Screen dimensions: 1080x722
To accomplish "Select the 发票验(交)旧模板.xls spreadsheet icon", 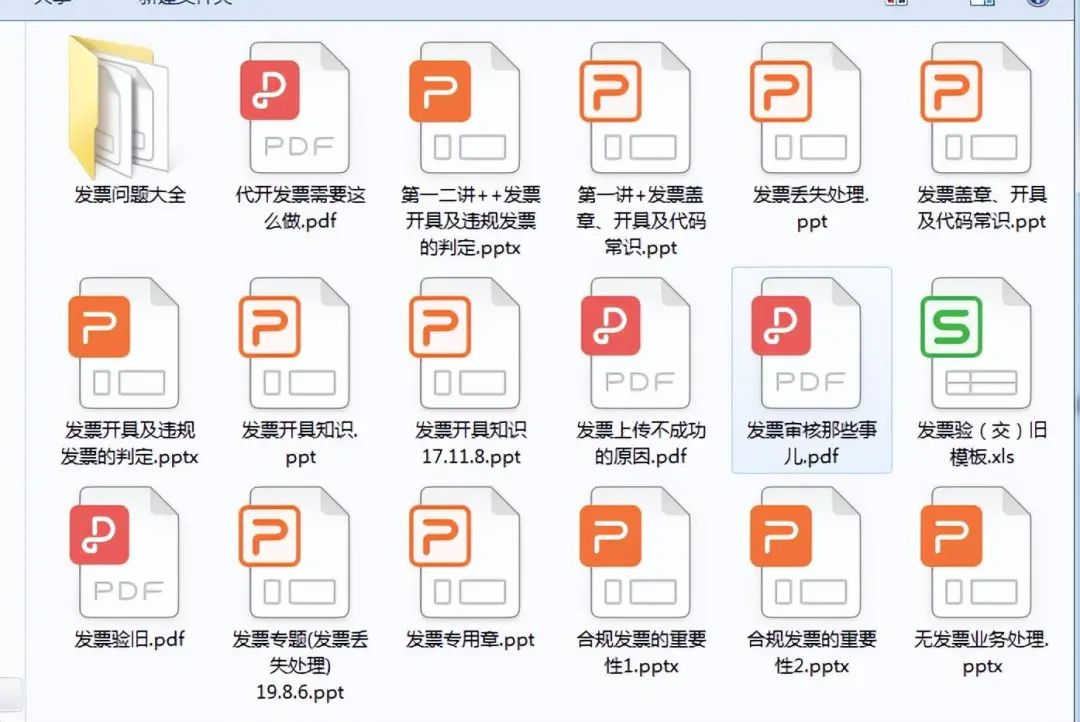I will pos(976,343).
